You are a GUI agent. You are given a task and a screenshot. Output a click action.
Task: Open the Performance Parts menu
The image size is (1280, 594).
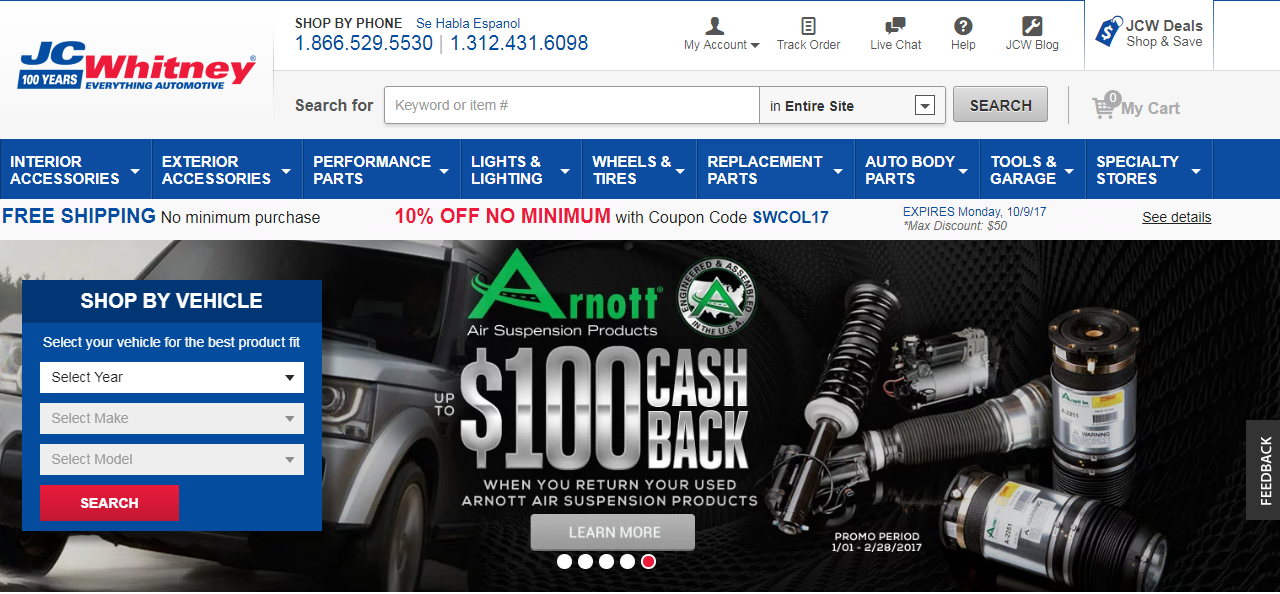click(381, 170)
